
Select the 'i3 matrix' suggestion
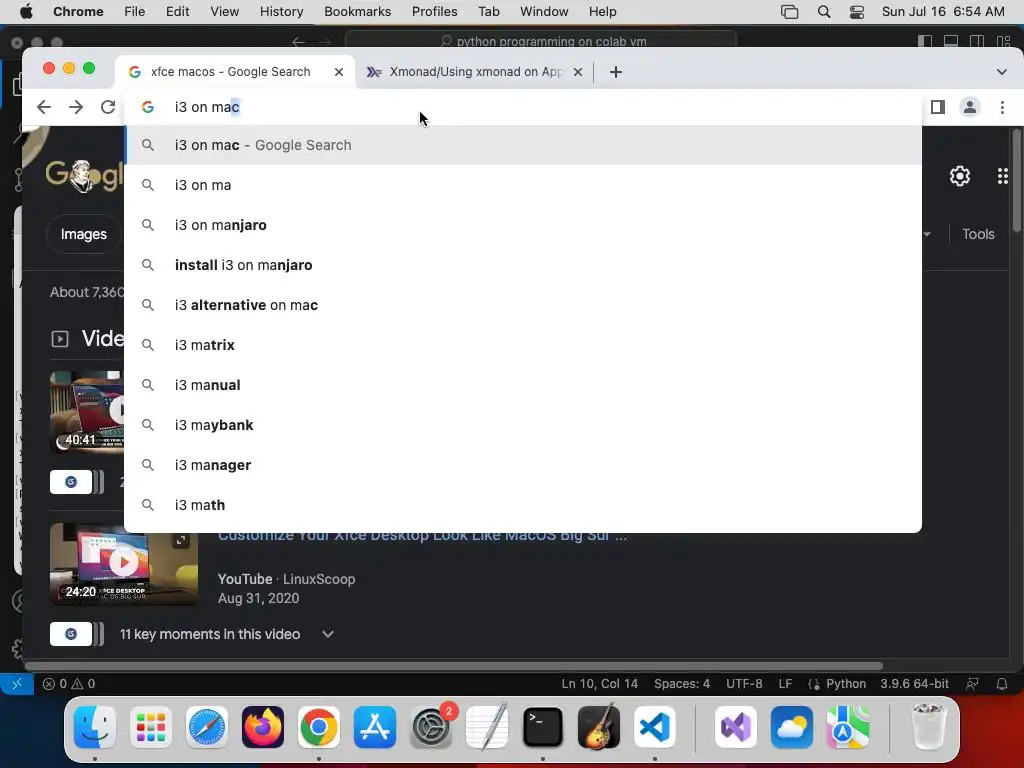click(522, 345)
